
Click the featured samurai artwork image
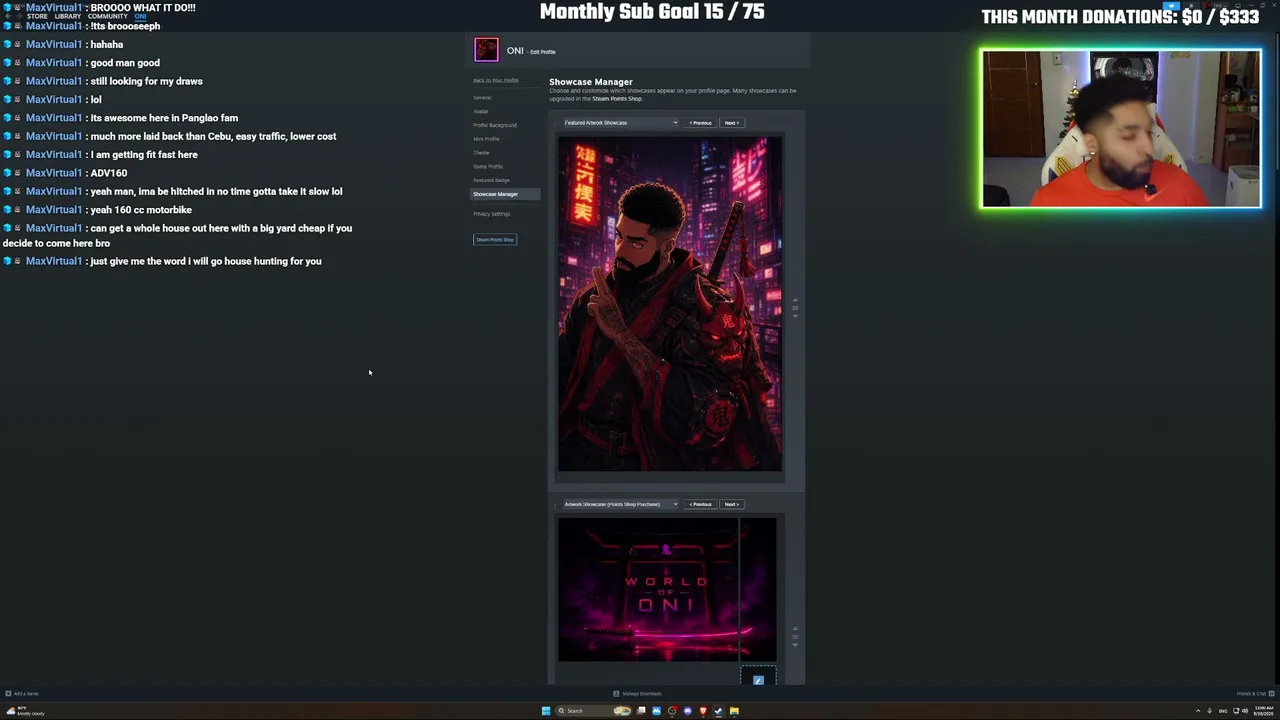(x=670, y=304)
